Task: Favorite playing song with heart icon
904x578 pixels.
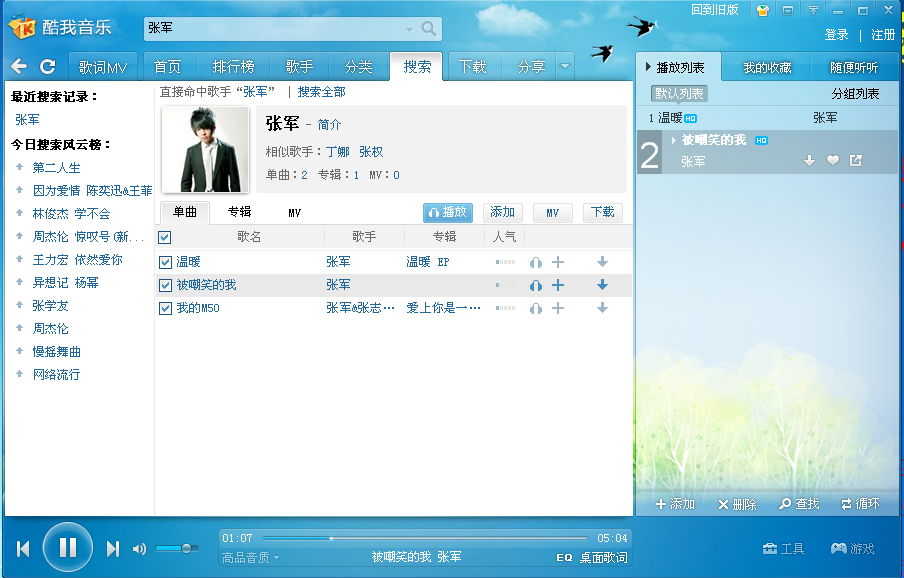Action: (x=833, y=160)
